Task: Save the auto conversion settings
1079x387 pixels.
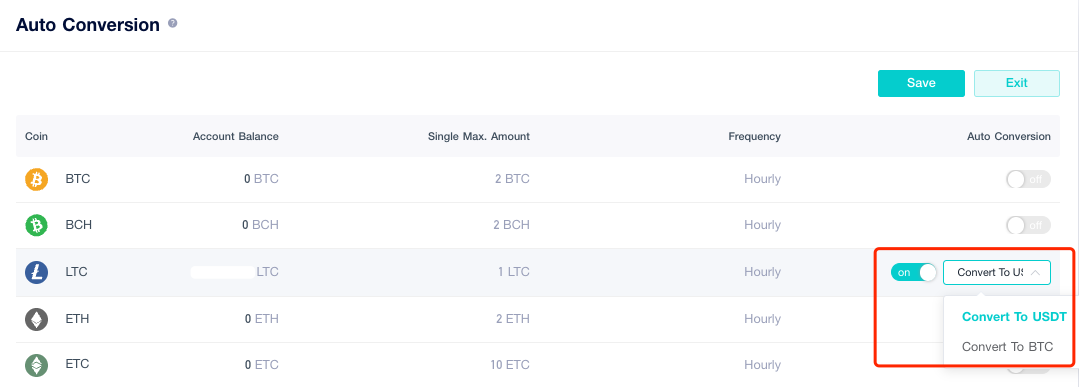Action: (x=921, y=83)
